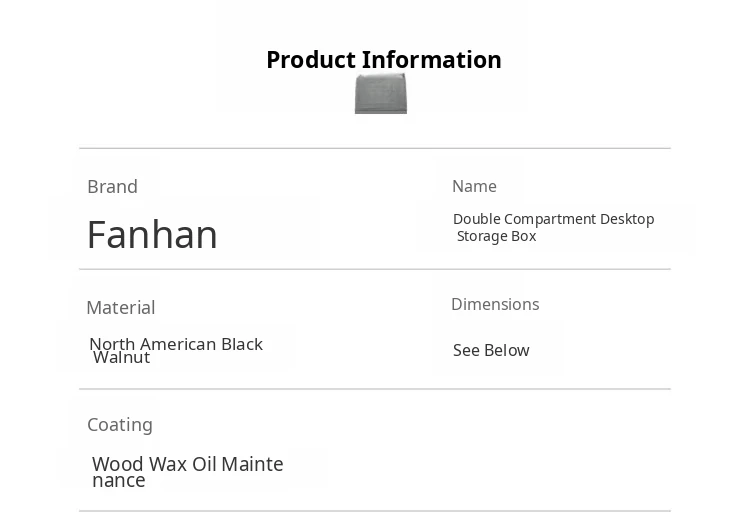The image size is (750, 524).
Task: Click the "Double Compartment Desktop" text line
Action: click(x=553, y=219)
